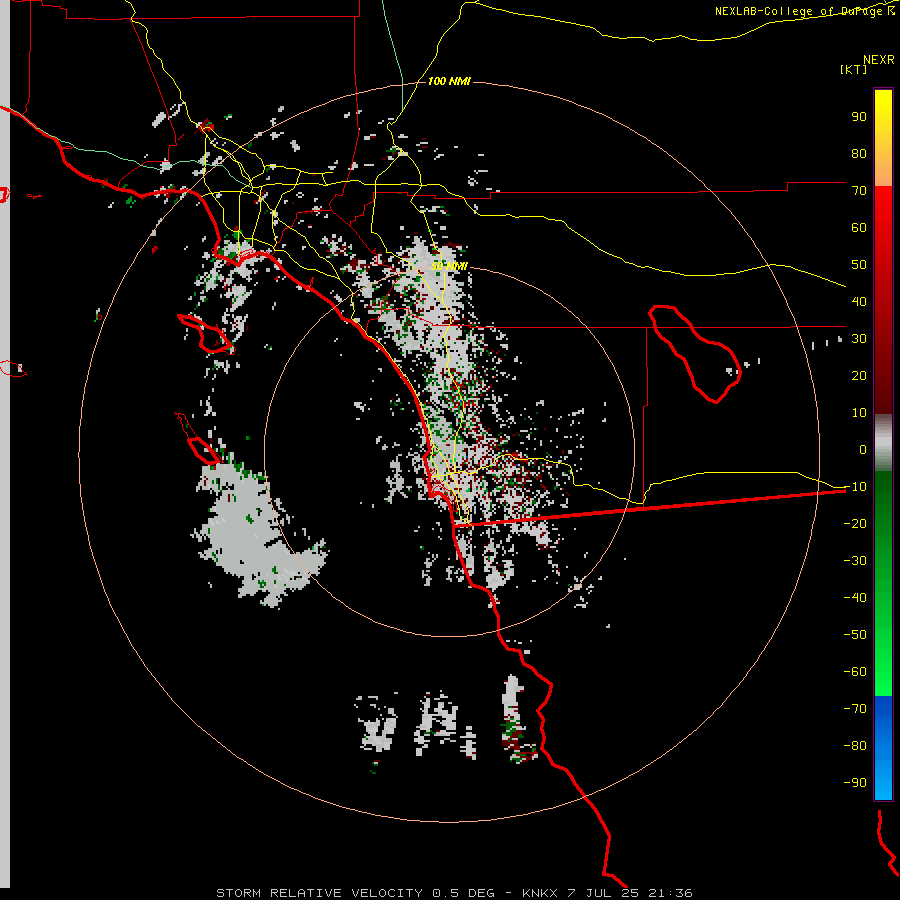Click the STORM RELATIVE VELOCITY title text
Image resolution: width=900 pixels, height=900 pixels.
point(320,893)
